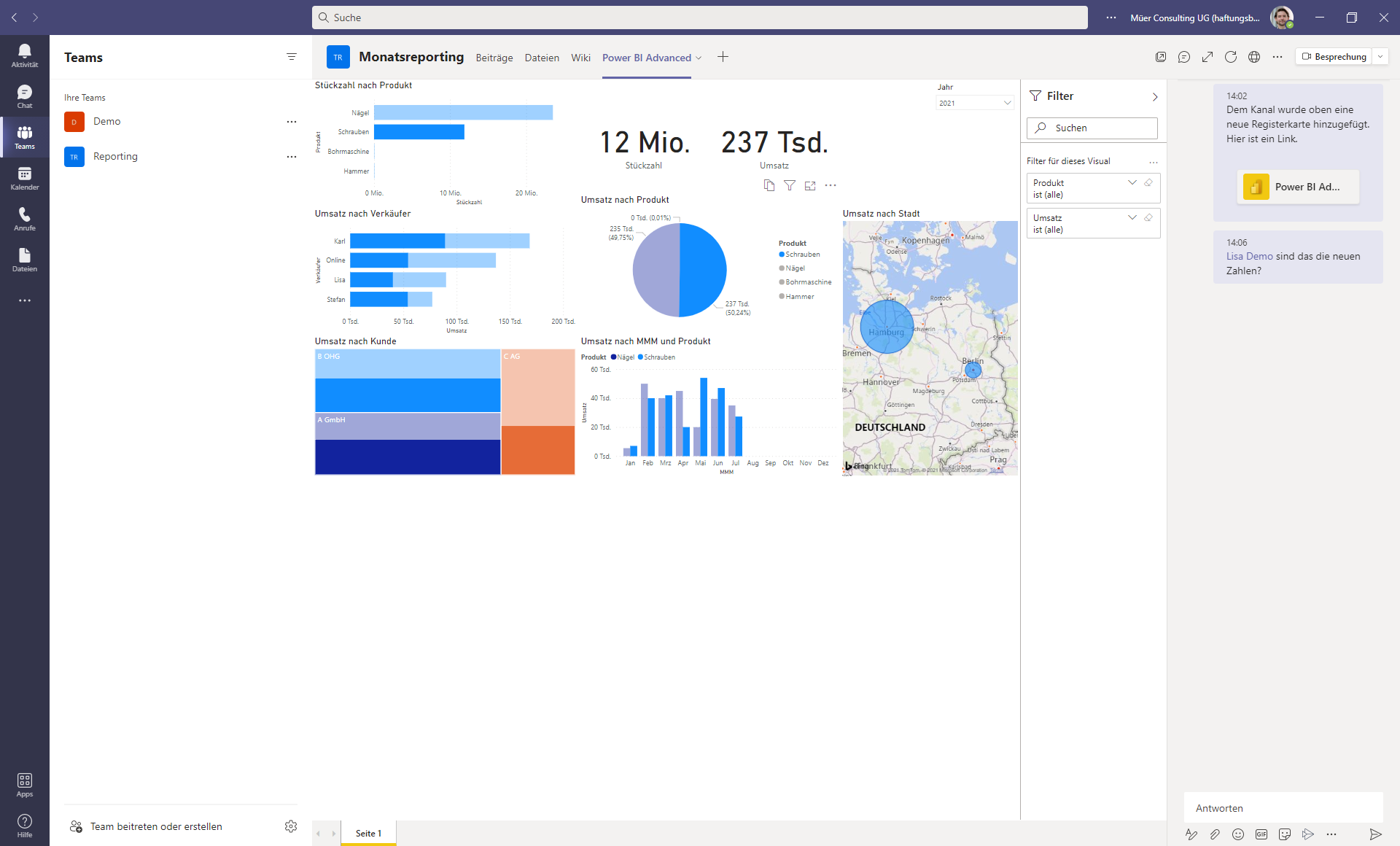Clear the Umsatz filter
This screenshot has width=1400, height=846.
(1148, 217)
